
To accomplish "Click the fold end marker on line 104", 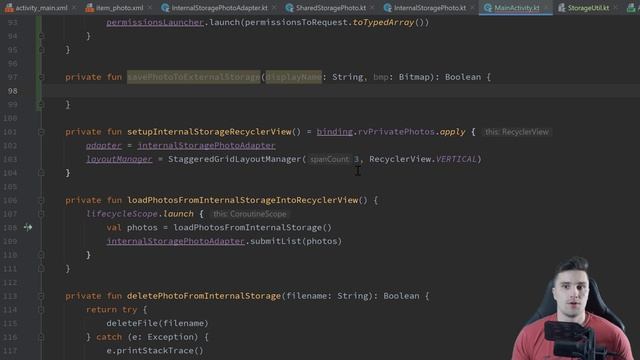I will [x=41, y=173].
